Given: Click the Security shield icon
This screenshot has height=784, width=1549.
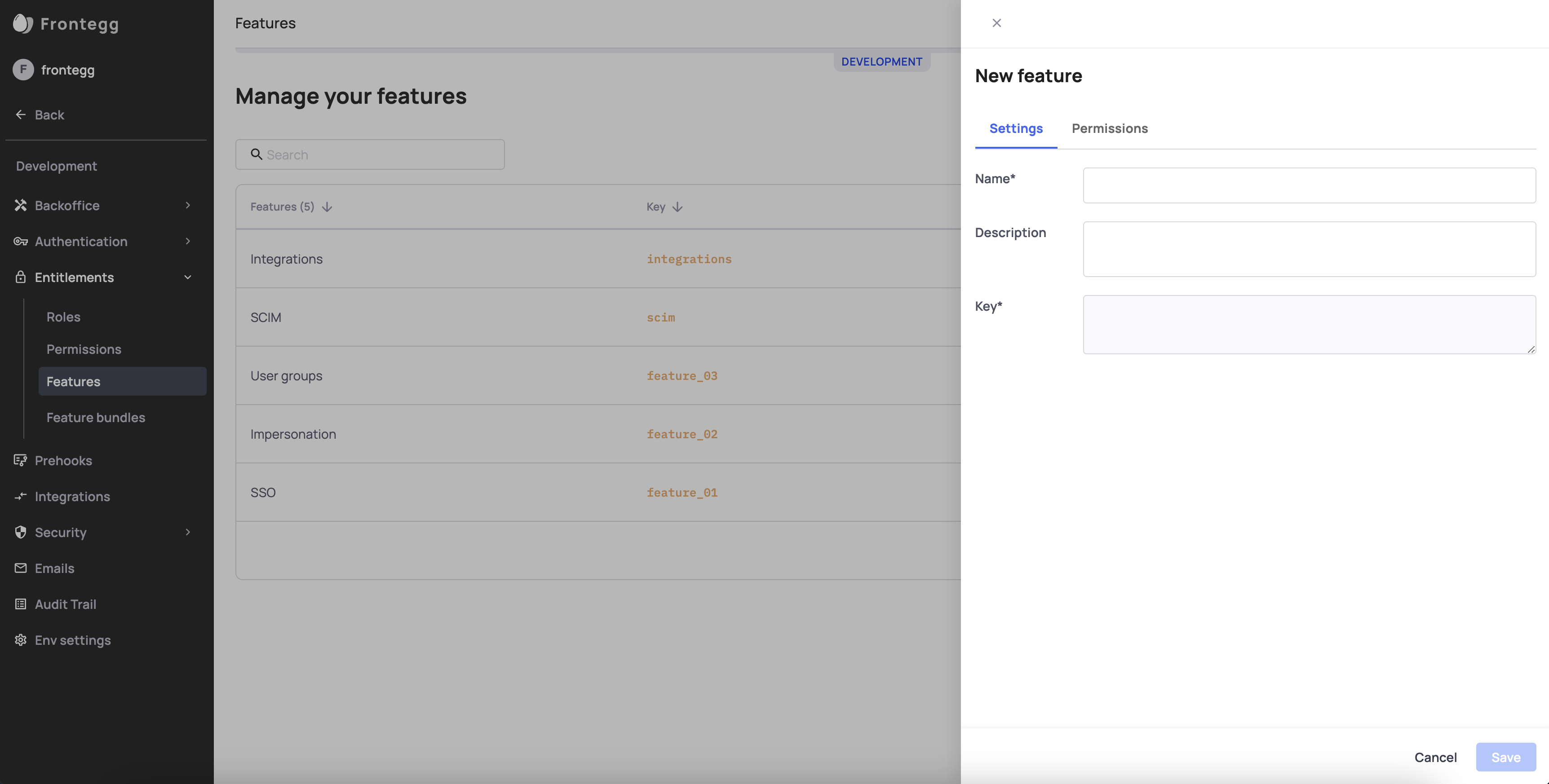Looking at the screenshot, I should pos(21,532).
